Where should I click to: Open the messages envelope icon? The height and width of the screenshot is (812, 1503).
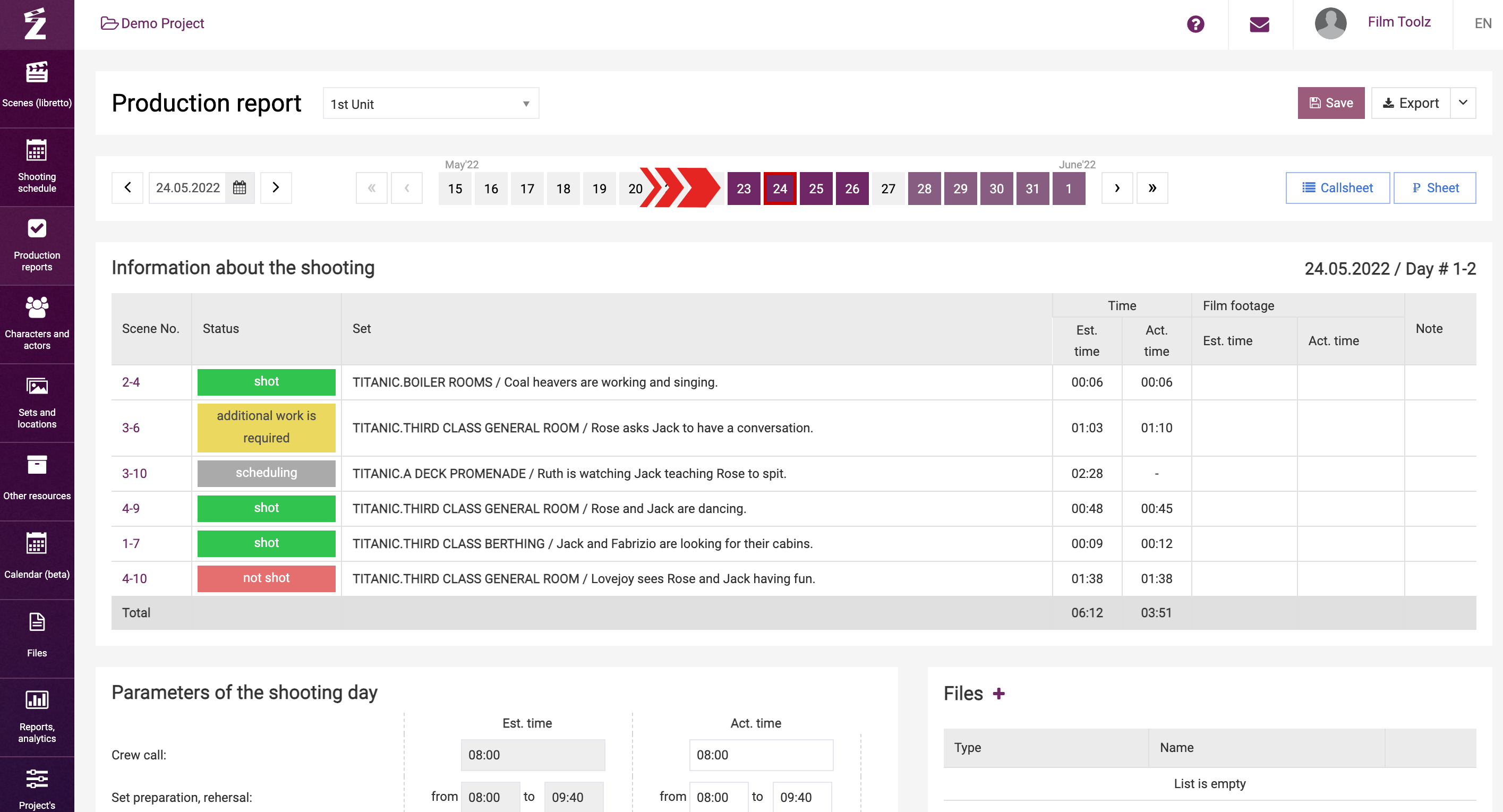point(1259,24)
